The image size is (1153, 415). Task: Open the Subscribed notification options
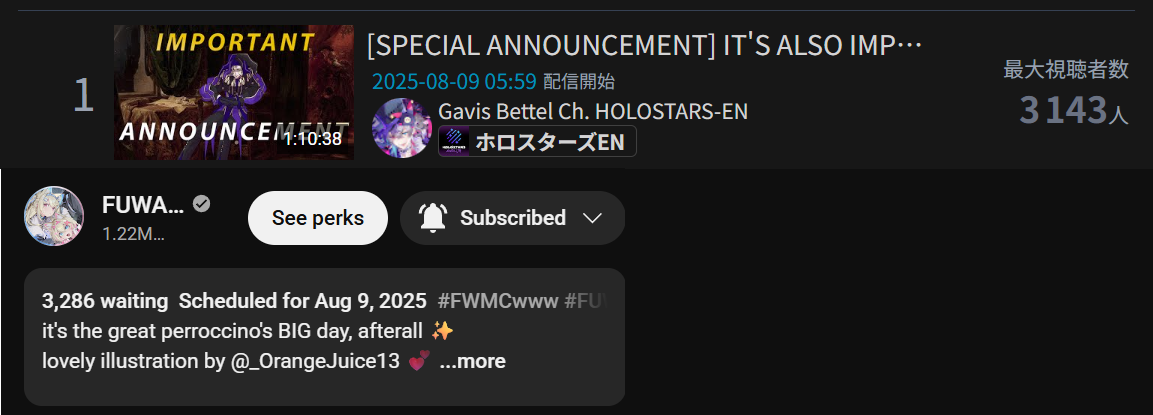click(x=513, y=218)
